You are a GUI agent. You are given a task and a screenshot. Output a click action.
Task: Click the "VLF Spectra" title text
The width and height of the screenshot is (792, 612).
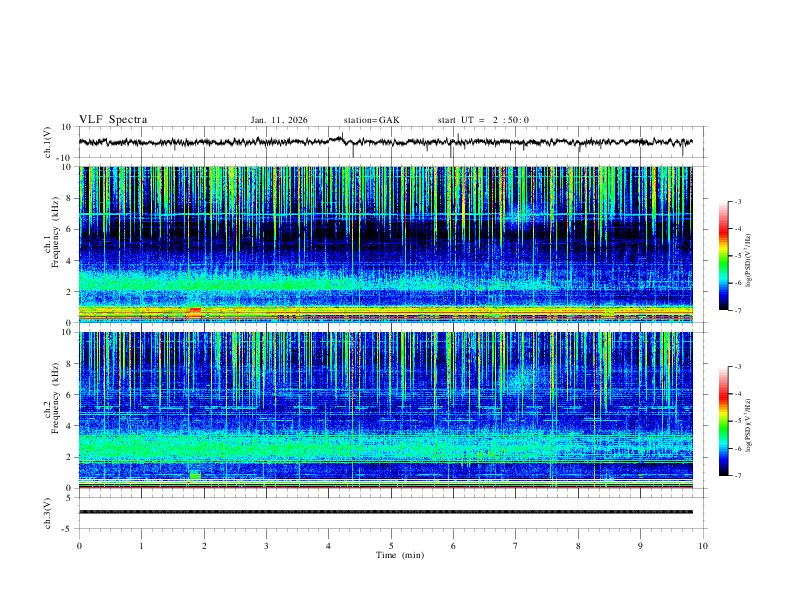pos(113,120)
